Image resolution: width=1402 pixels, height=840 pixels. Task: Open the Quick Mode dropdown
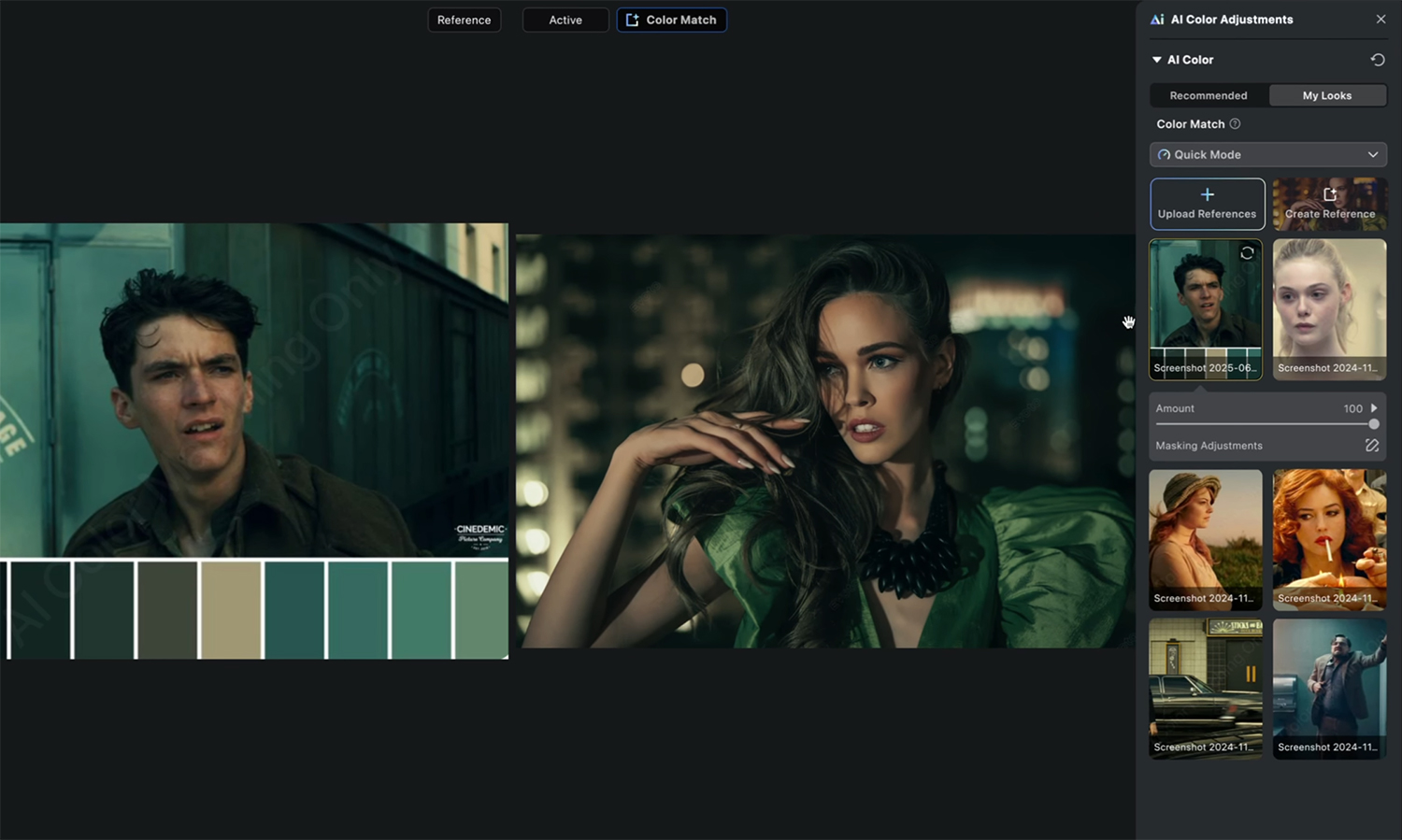pos(1267,155)
